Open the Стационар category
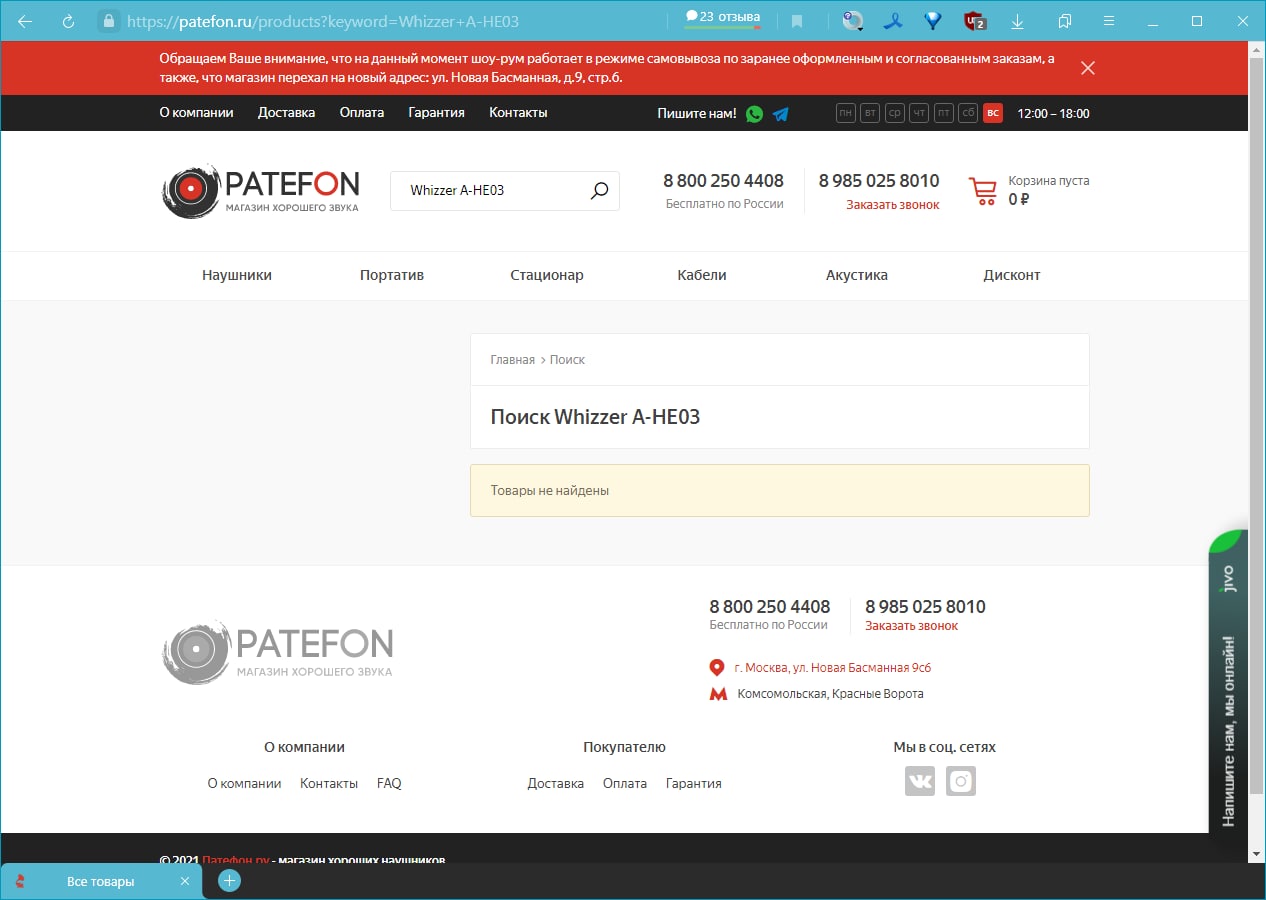The width and height of the screenshot is (1266, 900). (547, 275)
